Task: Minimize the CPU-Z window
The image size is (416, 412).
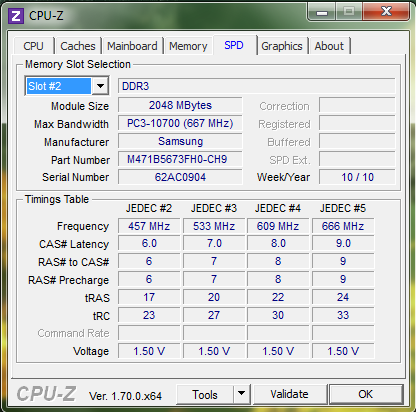Action: [x=322, y=13]
